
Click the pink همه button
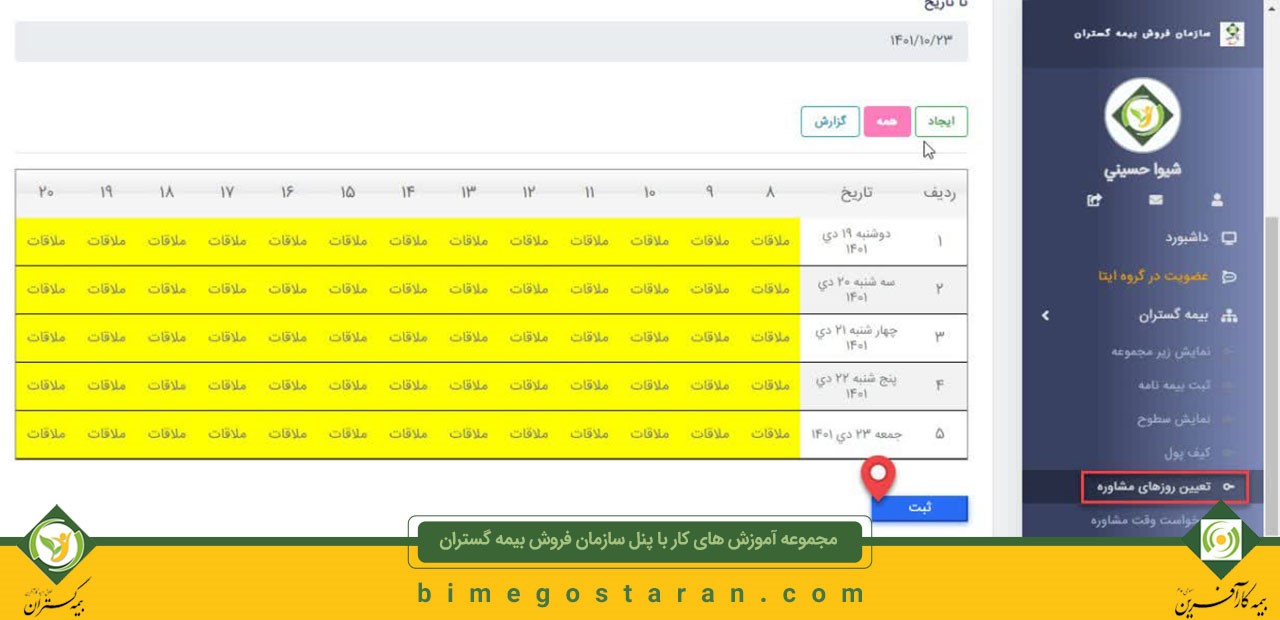(886, 121)
